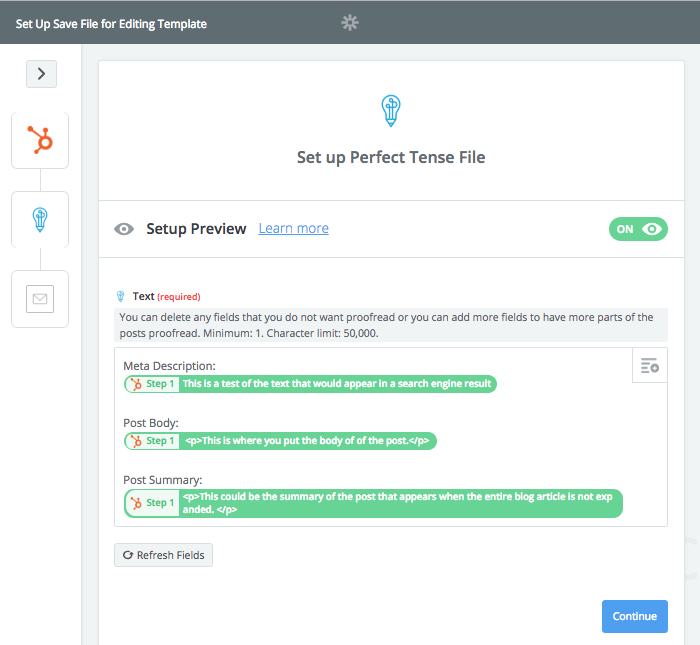
Task: Toggle the Setup Preview ON switch
Action: [638, 229]
